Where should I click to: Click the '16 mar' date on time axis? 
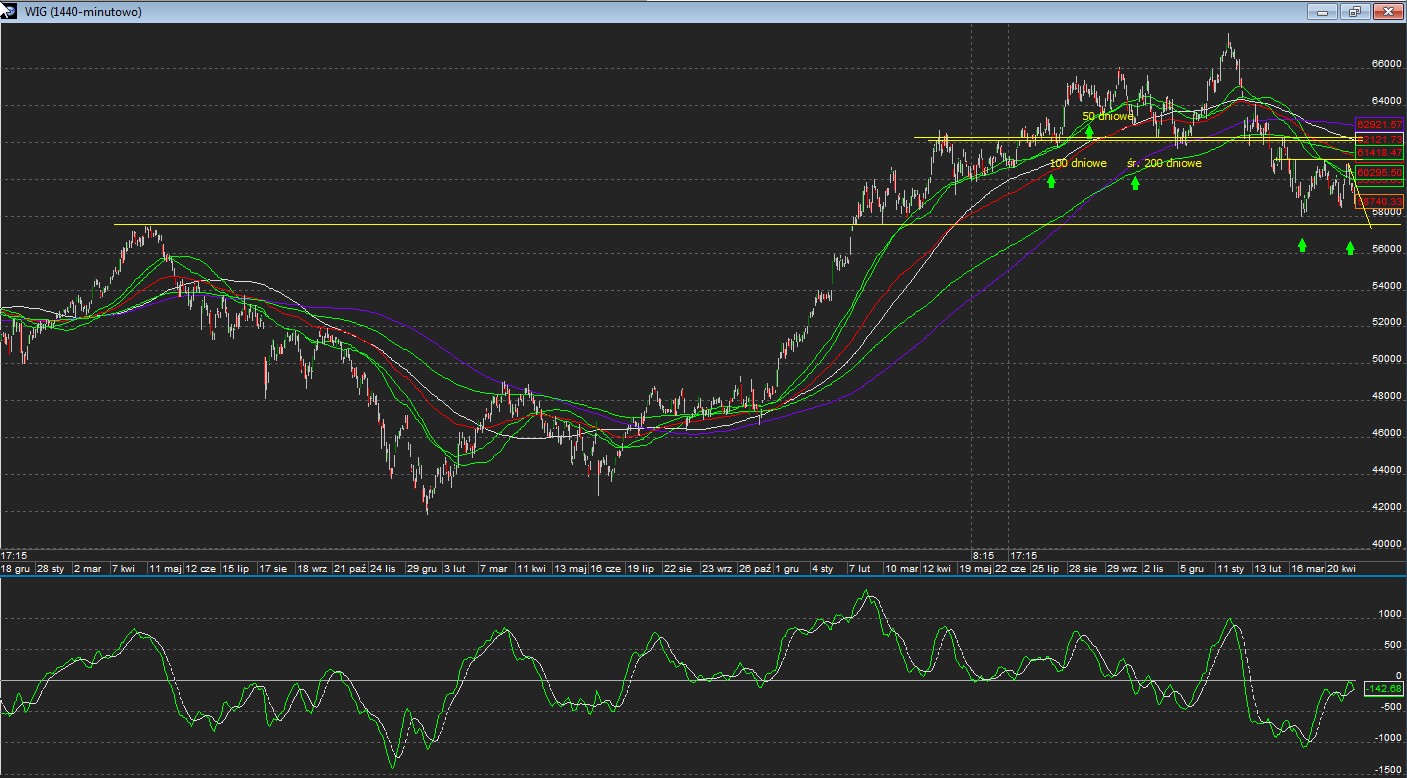coord(1306,569)
